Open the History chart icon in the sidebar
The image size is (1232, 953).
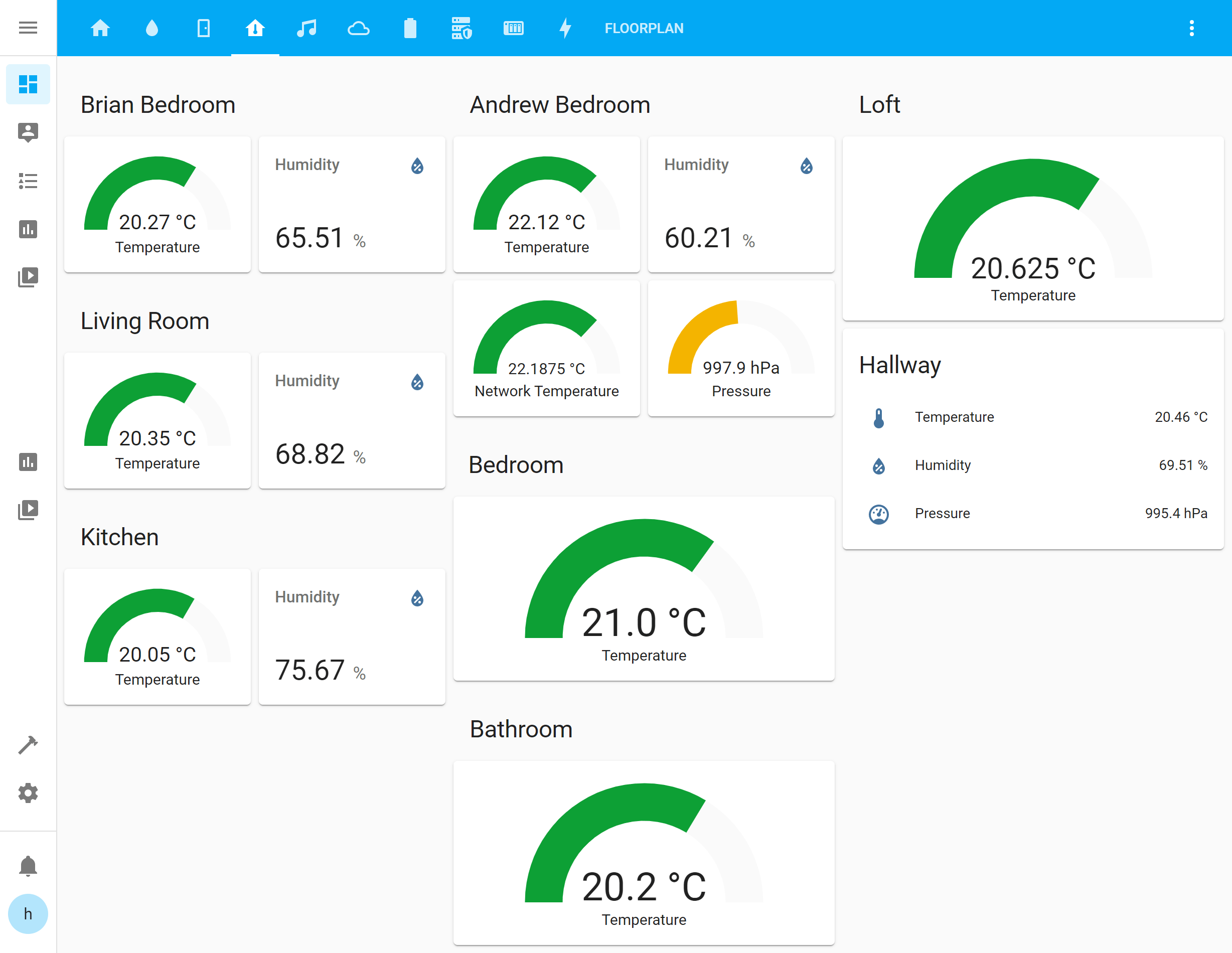(28, 229)
